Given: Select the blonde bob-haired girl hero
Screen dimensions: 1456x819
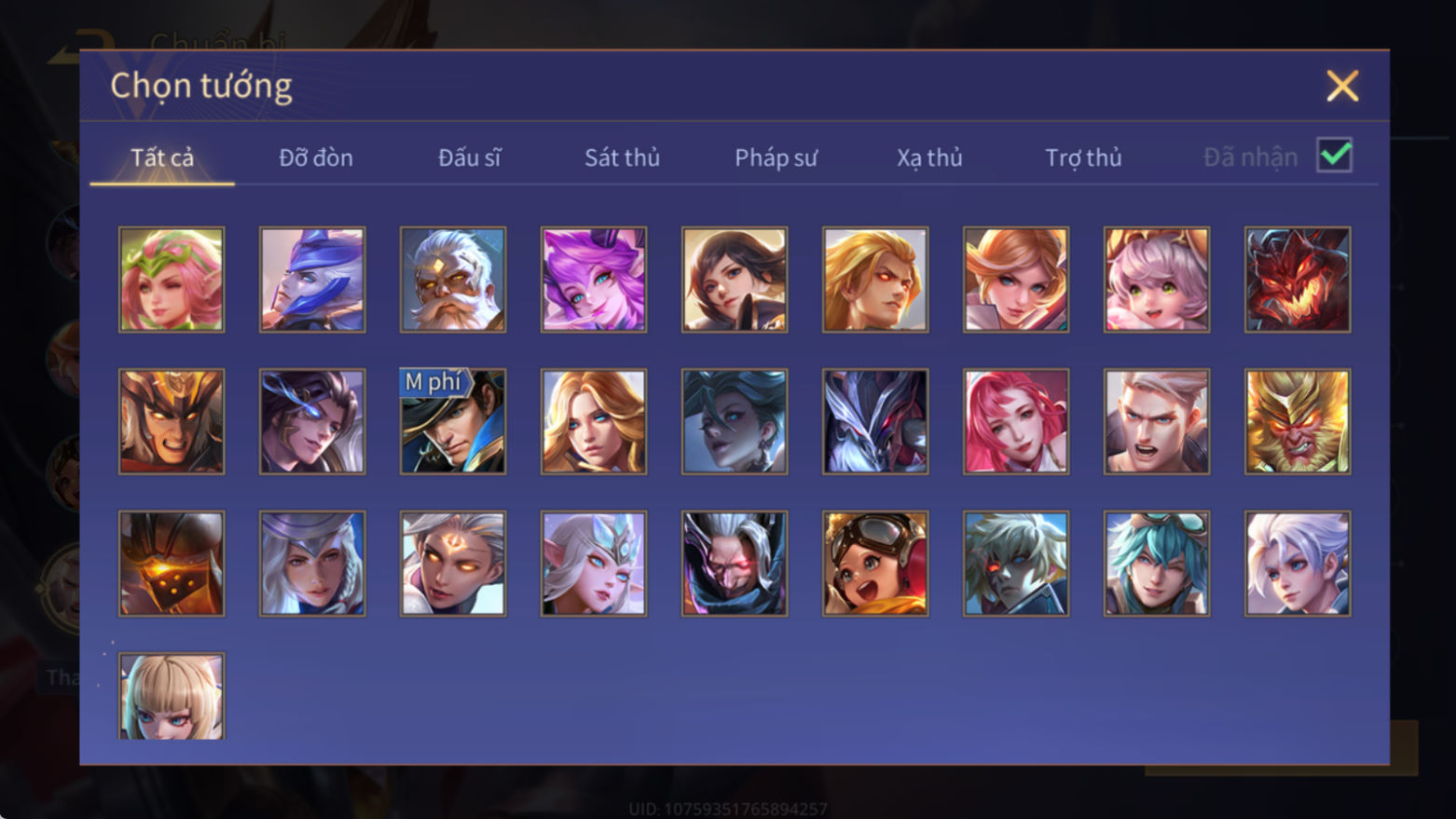Looking at the screenshot, I should (x=172, y=696).
